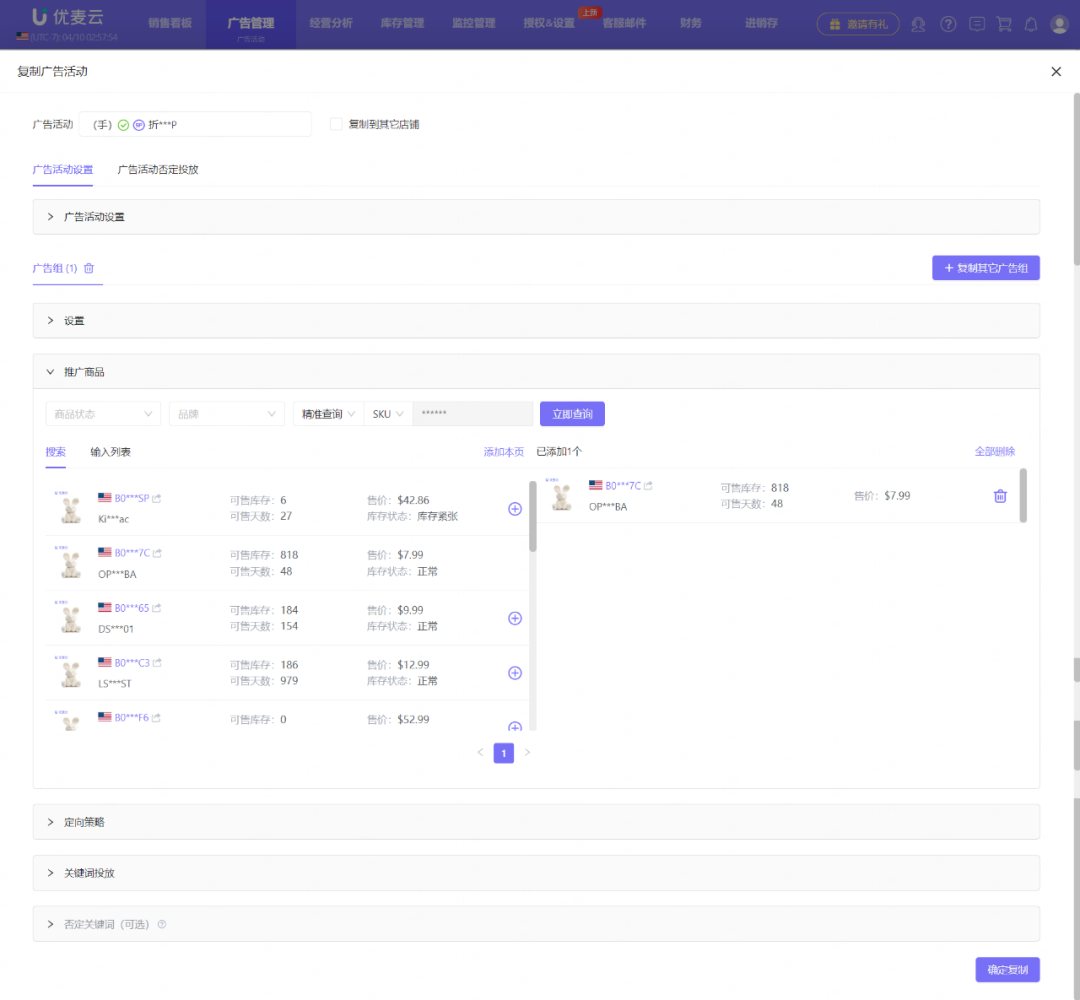Screen dimensions: 1080x1000
Task: Add product B0***C3 with plus icon
Action: click(x=515, y=673)
